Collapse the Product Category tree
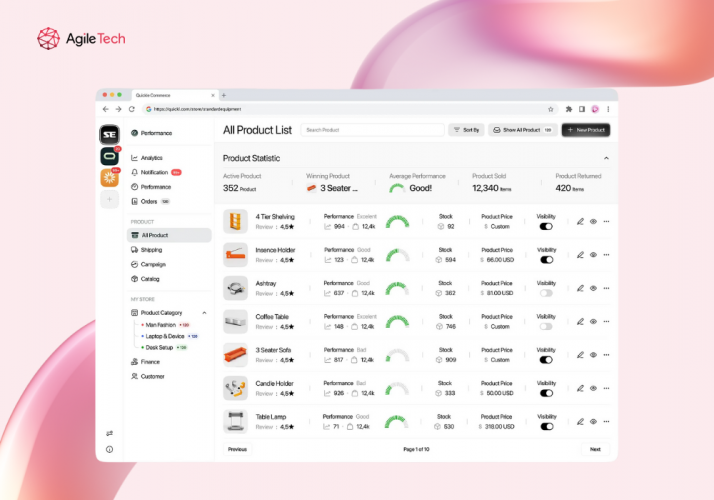The image size is (714, 500). tap(204, 313)
